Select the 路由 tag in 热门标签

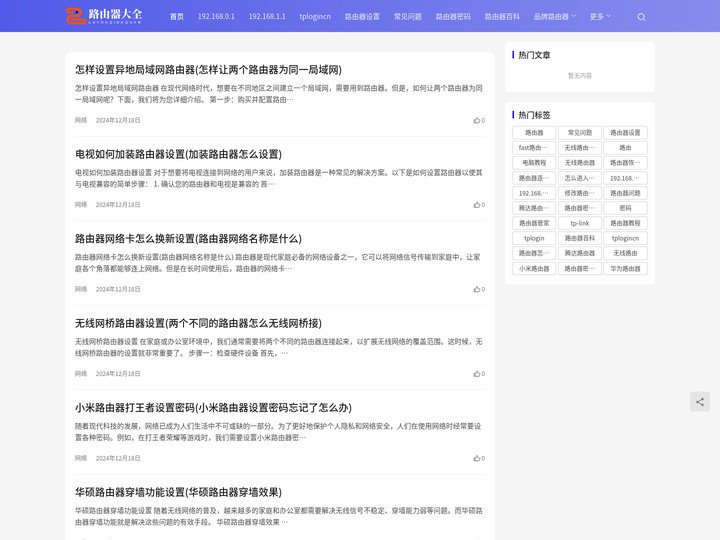[625, 148]
